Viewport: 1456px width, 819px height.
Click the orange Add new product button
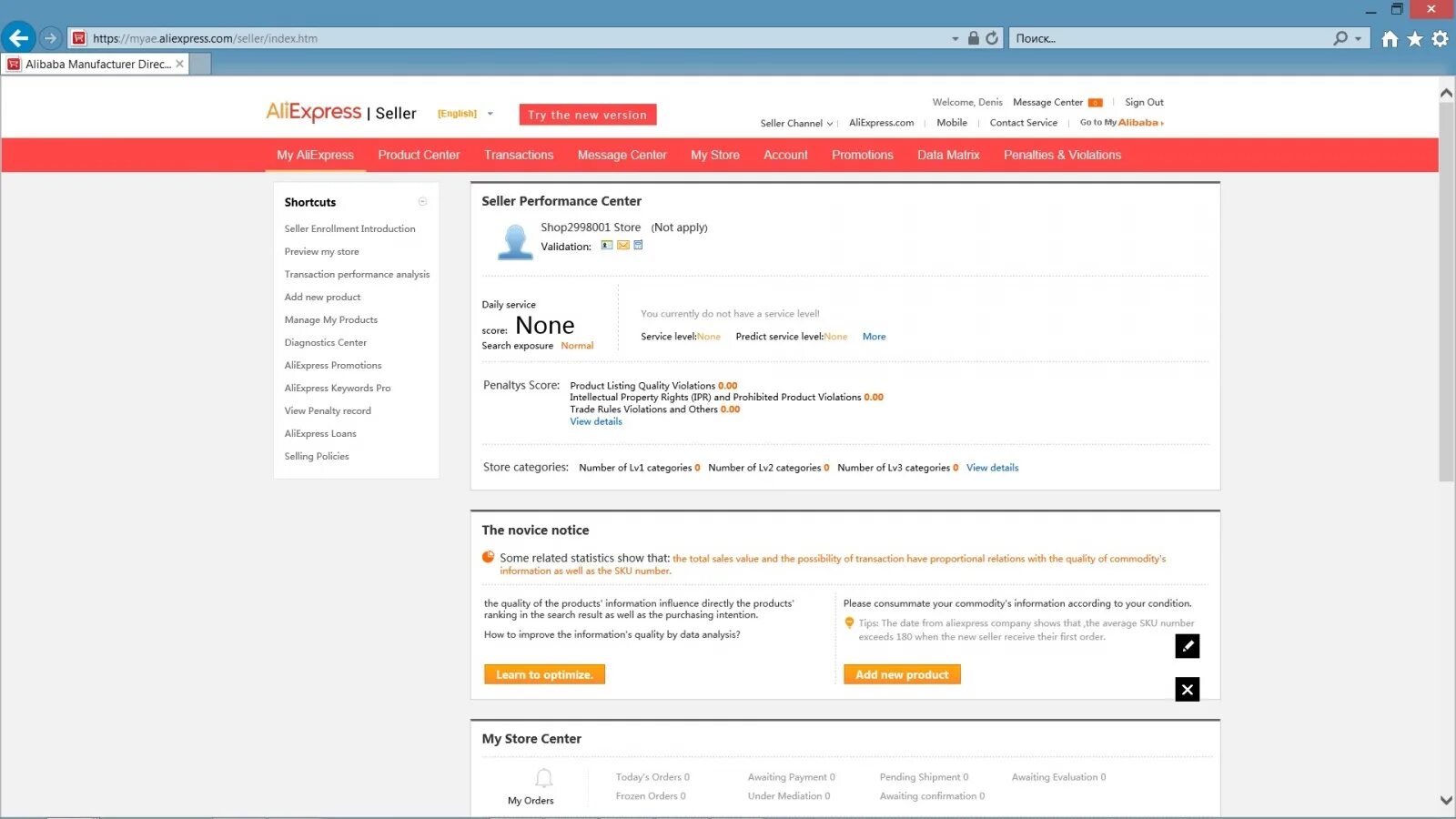[x=902, y=674]
